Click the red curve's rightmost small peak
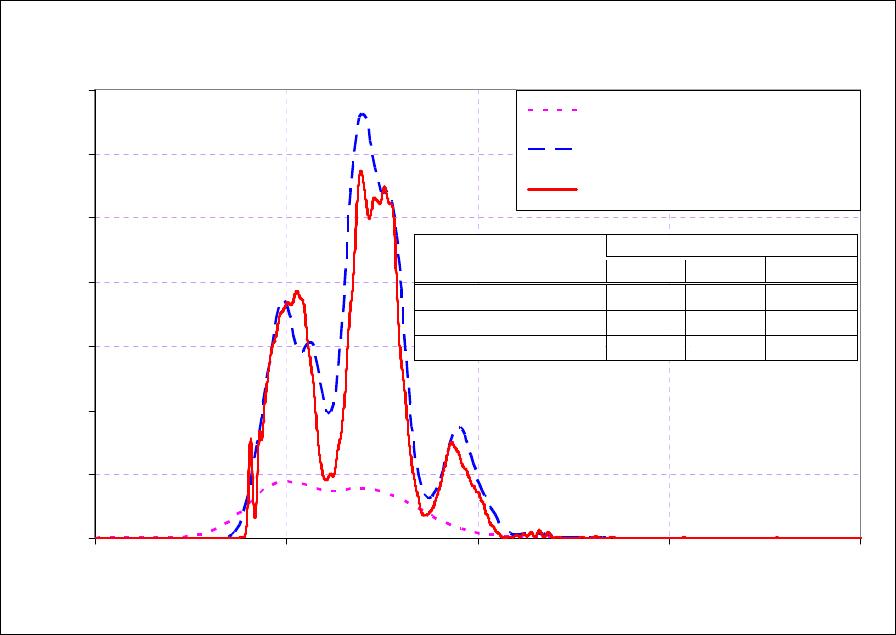 pos(451,442)
